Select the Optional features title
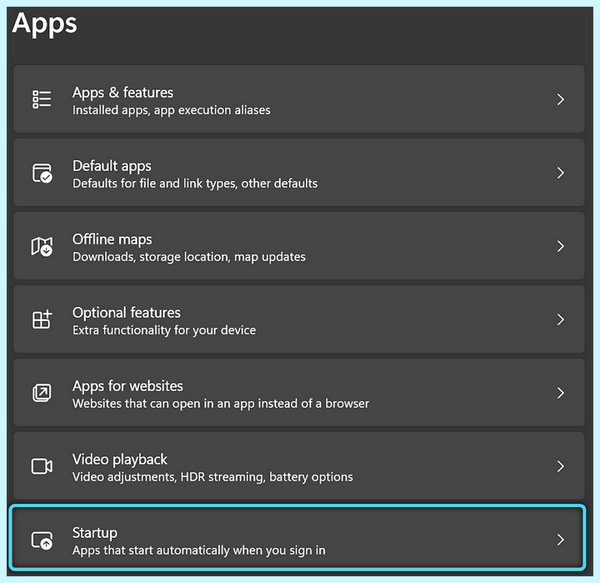This screenshot has width=600, height=583. [x=126, y=313]
